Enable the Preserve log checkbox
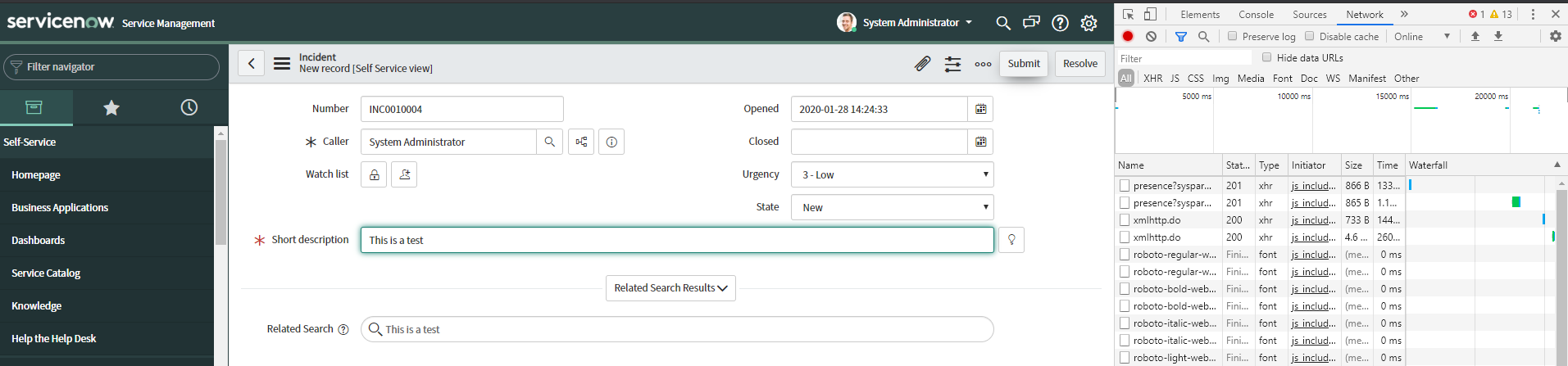This screenshot has width=1568, height=366. point(1232,36)
